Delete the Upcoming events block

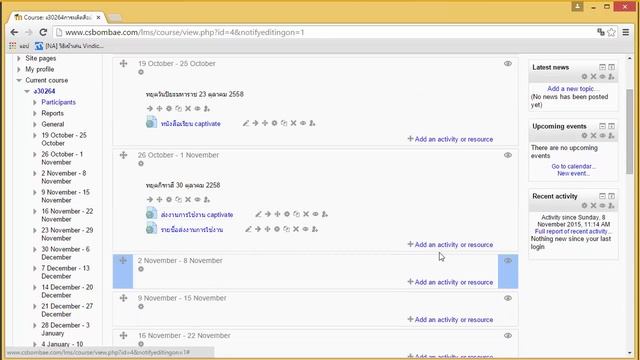tap(593, 136)
